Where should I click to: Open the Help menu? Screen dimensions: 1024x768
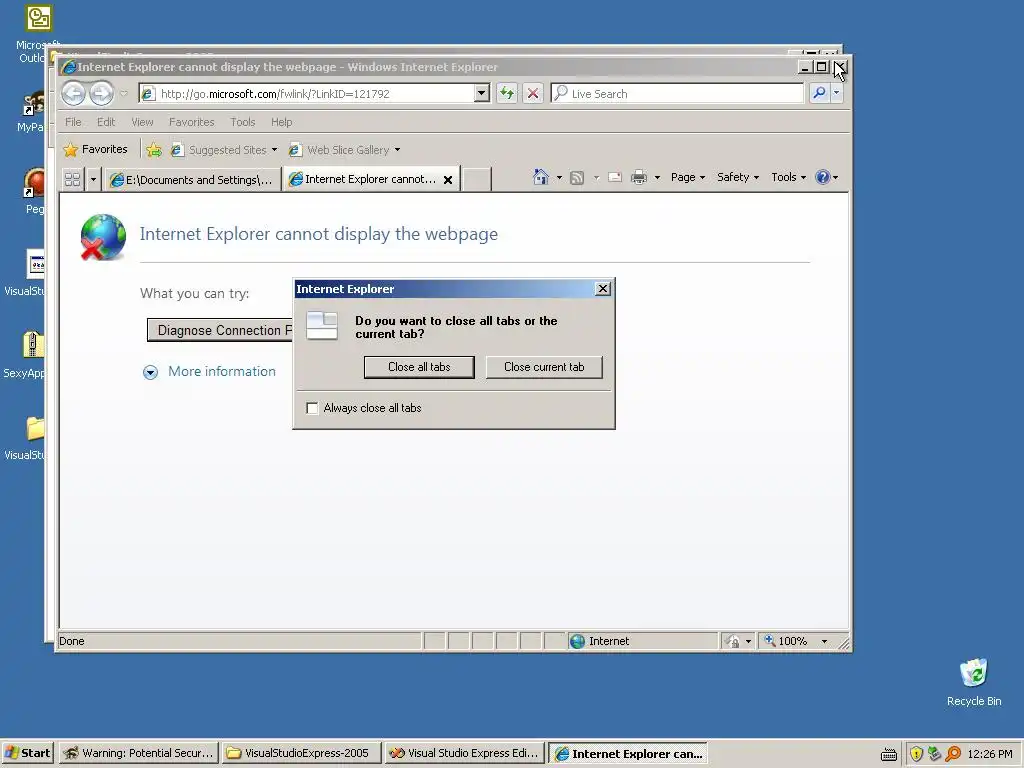pos(281,122)
